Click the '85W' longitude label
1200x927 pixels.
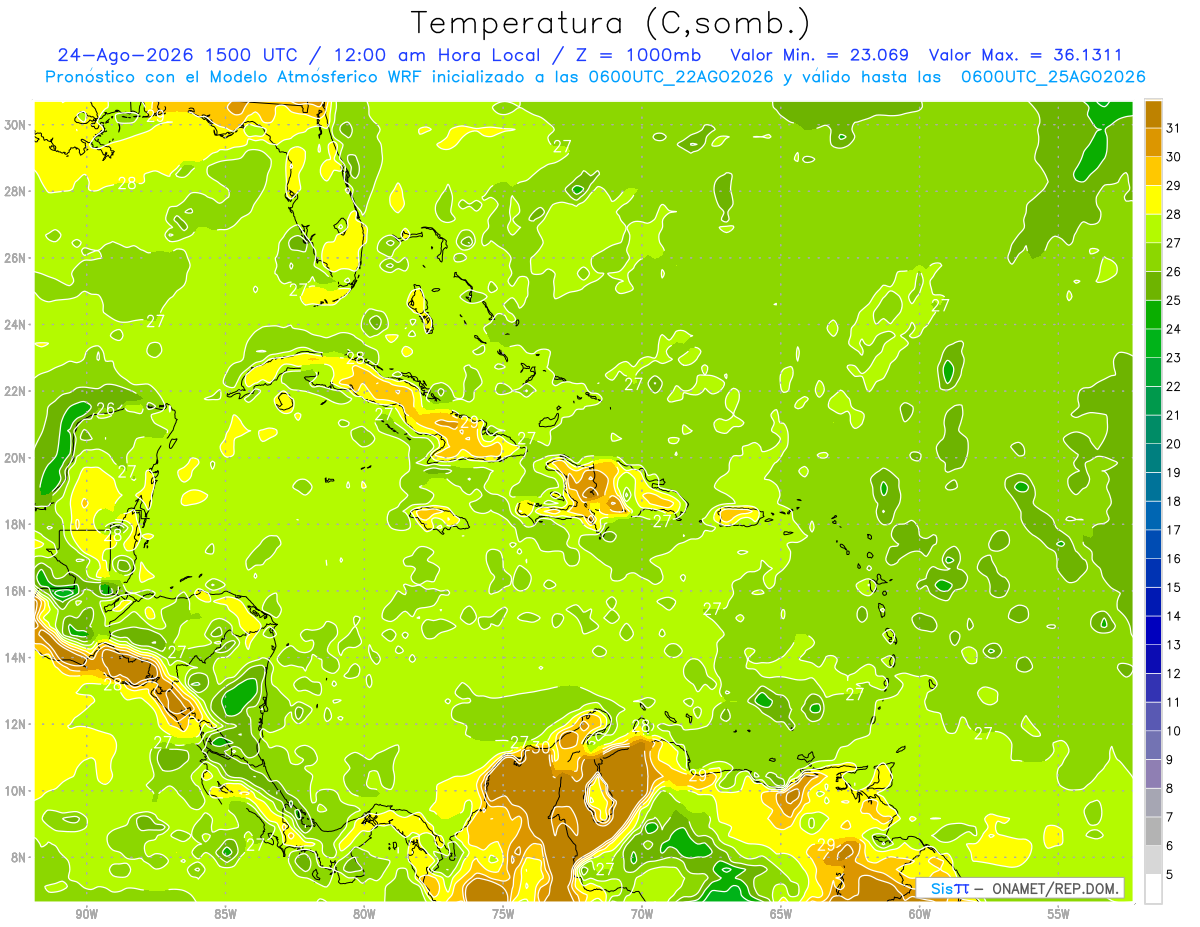tap(225, 914)
